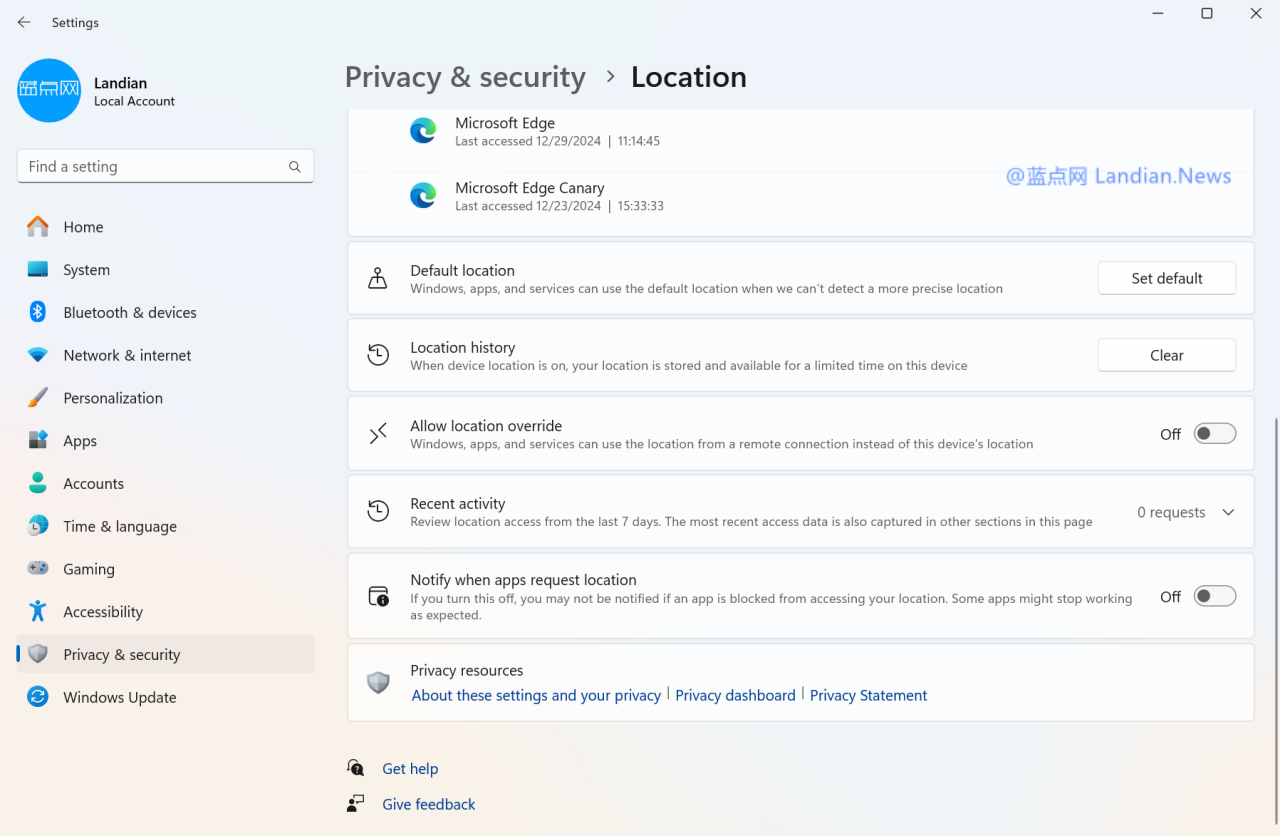Expand Recent activity chevron
This screenshot has height=836, width=1280.
1228,512
